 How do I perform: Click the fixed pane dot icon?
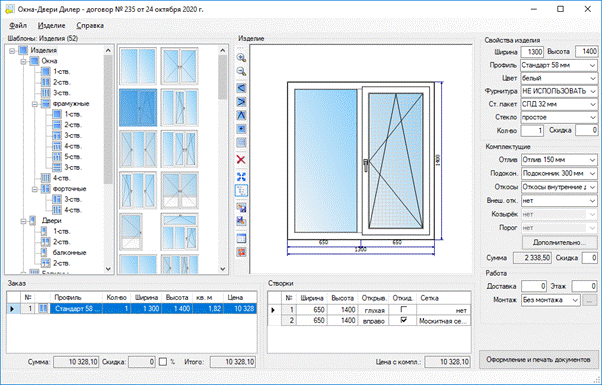click(x=241, y=129)
